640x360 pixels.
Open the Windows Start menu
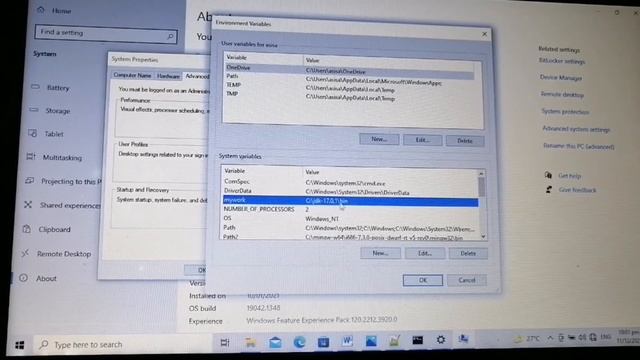point(19,345)
